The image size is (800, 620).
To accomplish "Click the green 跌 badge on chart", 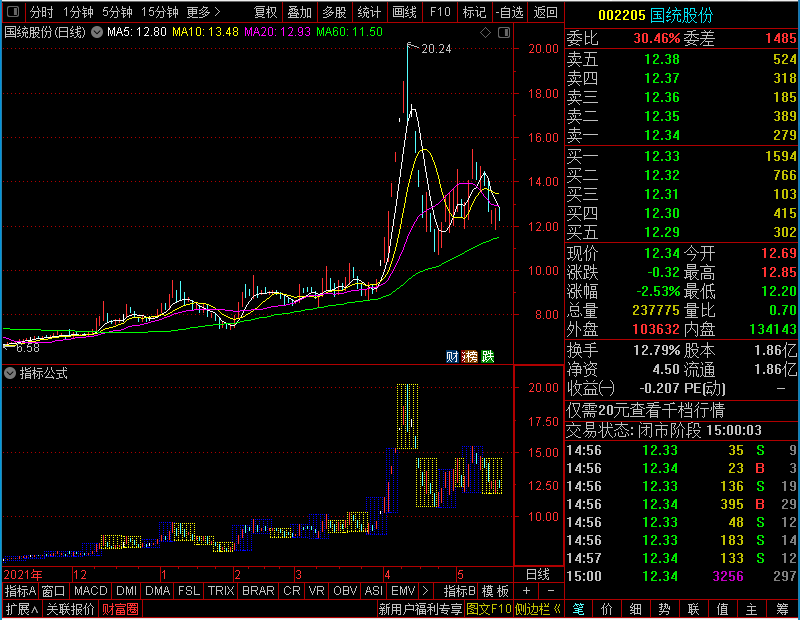I will (488, 356).
